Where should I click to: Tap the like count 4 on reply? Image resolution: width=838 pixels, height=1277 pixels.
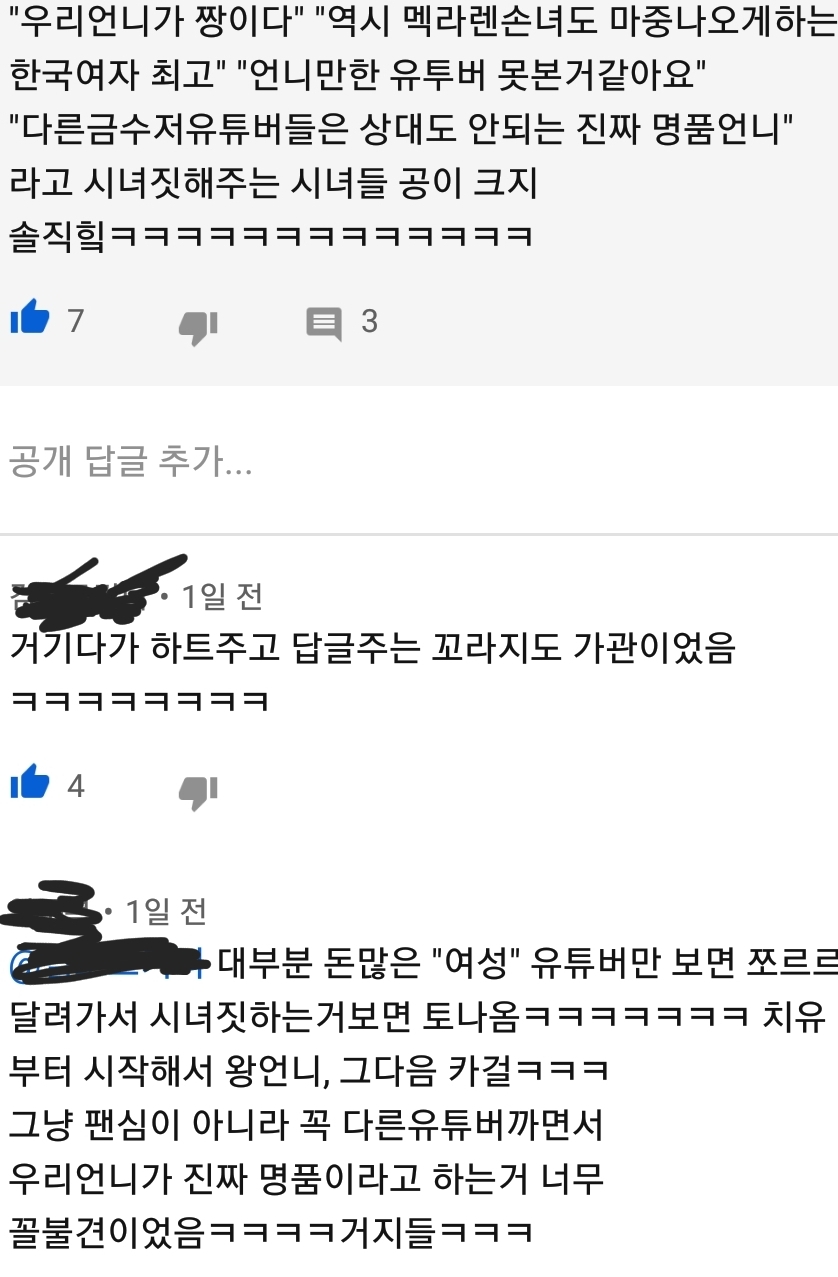(x=76, y=786)
